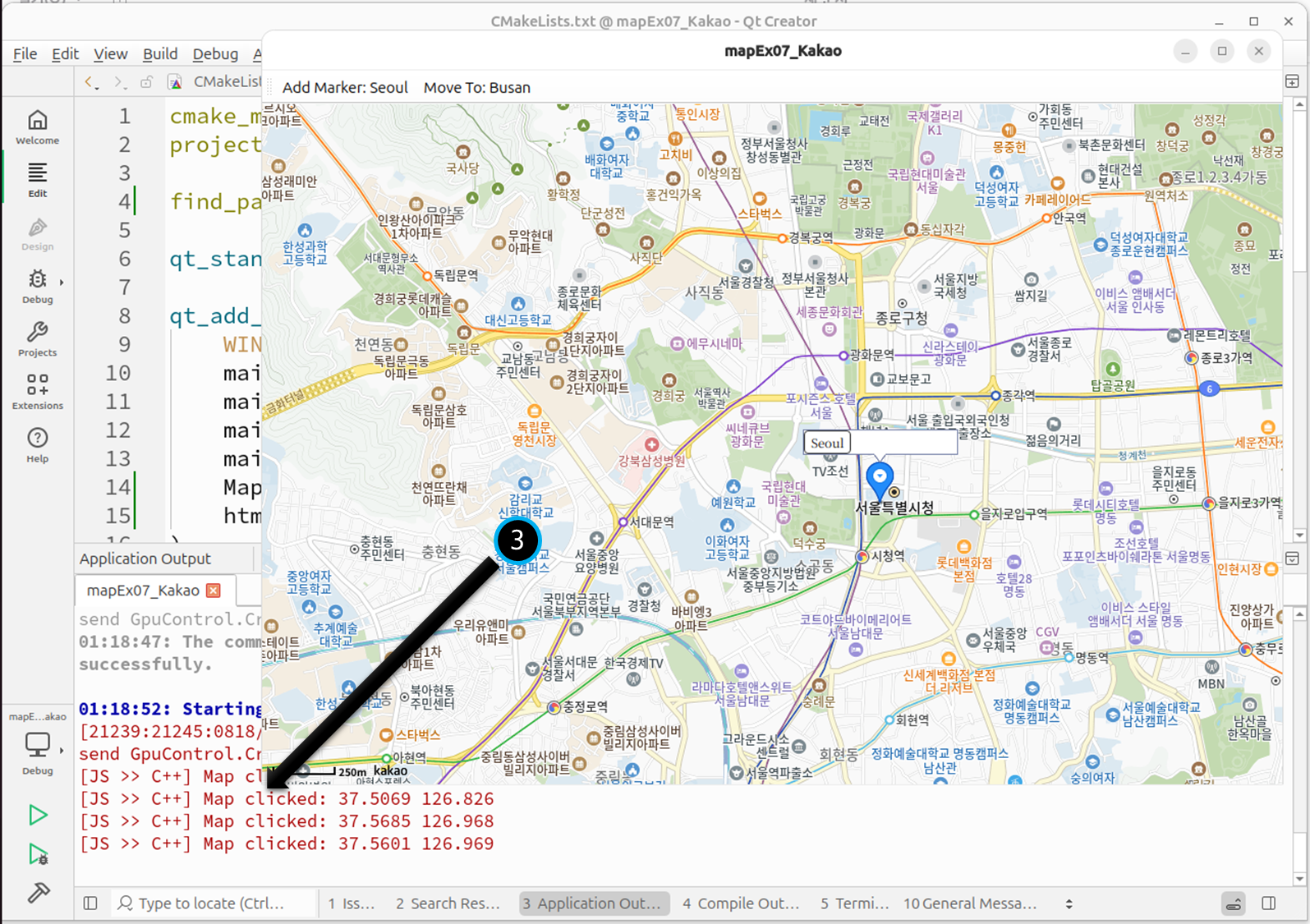The width and height of the screenshot is (1310, 924).
Task: Expand the Debug mode side arrow
Action: click(62, 283)
